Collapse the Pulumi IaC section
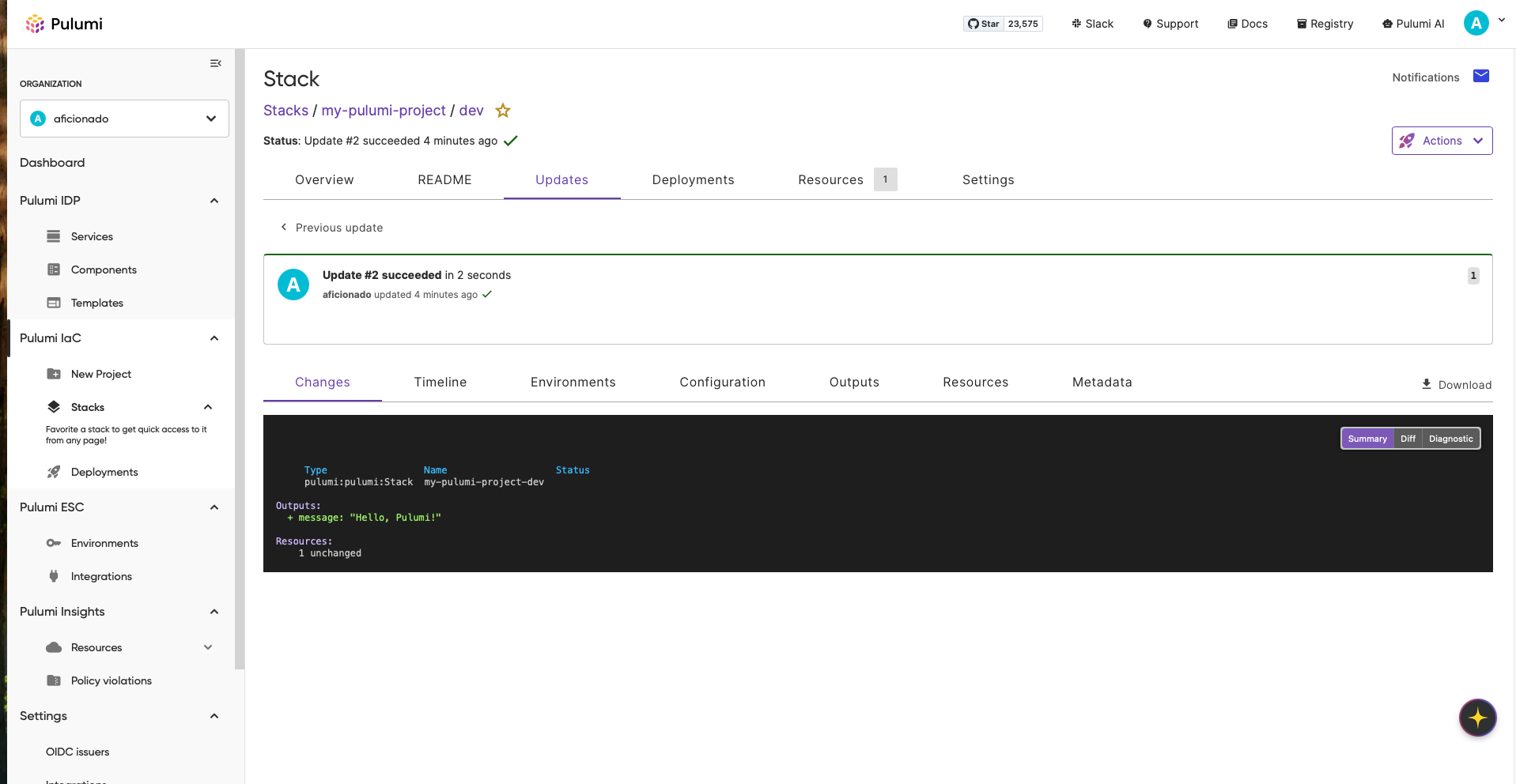Image resolution: width=1516 pixels, height=784 pixels. (x=214, y=338)
